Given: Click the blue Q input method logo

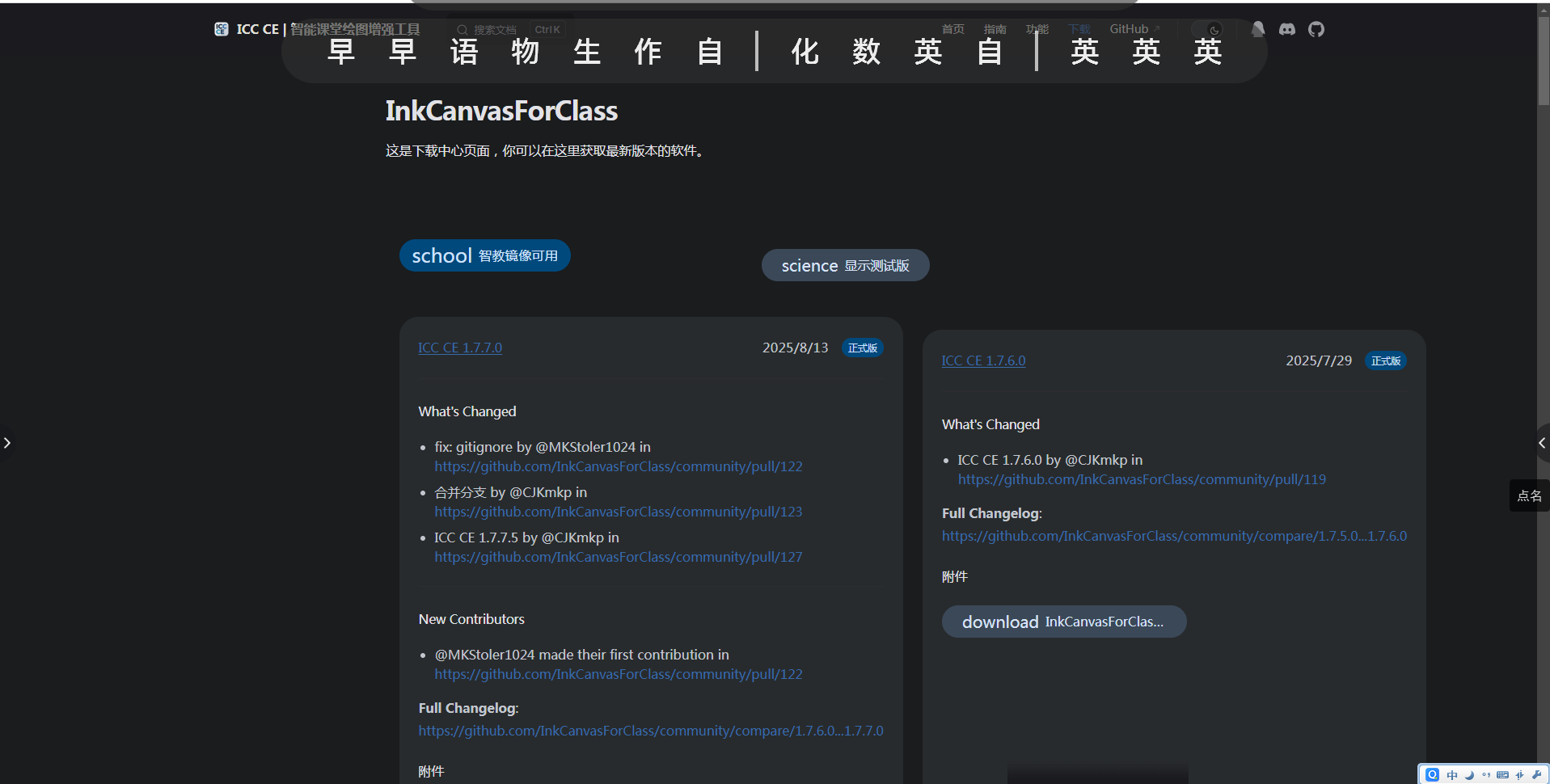Looking at the screenshot, I should [1433, 774].
